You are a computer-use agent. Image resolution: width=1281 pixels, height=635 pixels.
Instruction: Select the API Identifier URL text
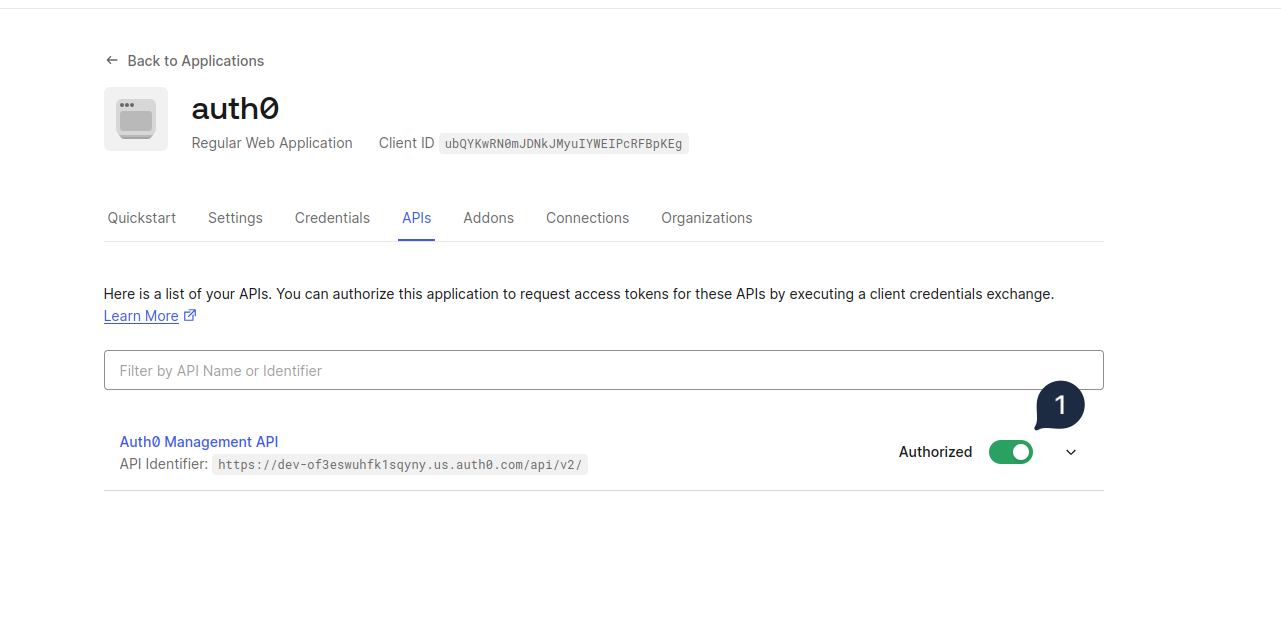point(400,465)
